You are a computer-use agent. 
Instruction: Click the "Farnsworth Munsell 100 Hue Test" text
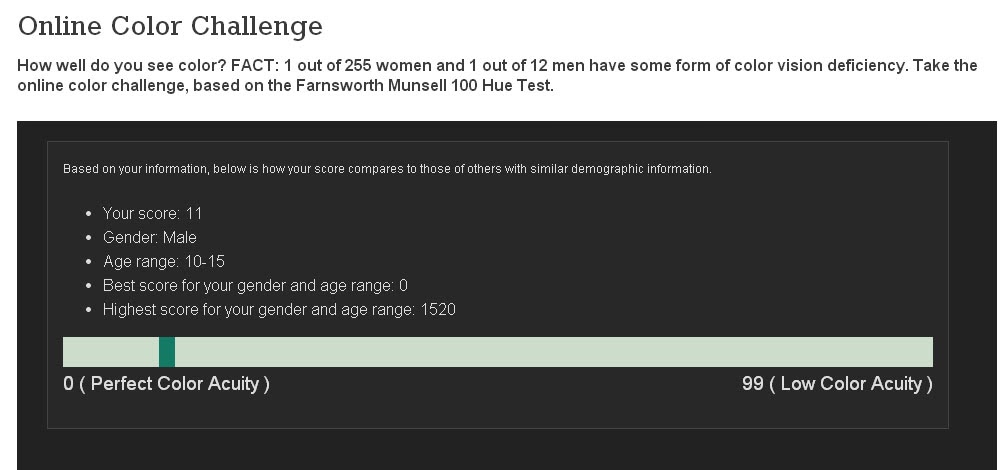[x=424, y=85]
